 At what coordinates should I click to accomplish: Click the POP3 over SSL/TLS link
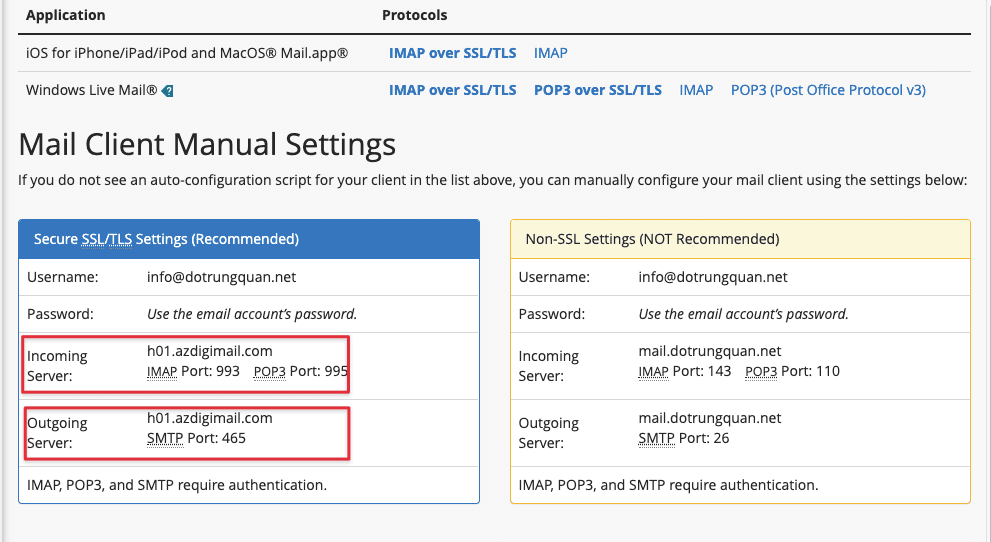[x=597, y=90]
